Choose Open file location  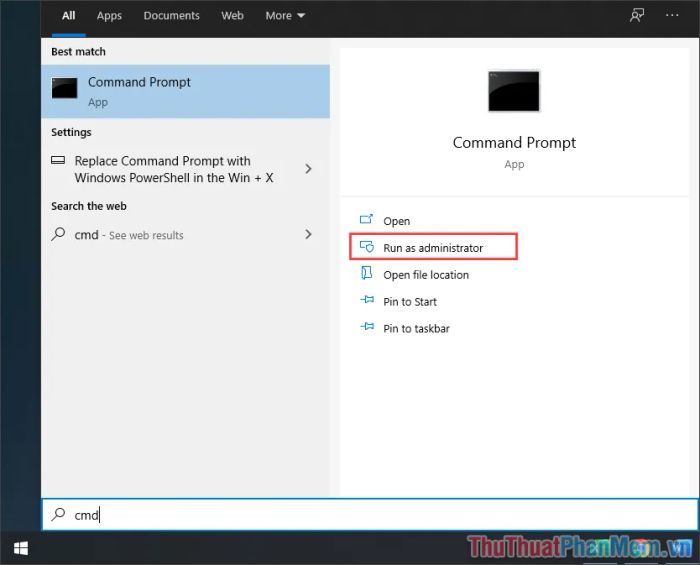point(426,275)
